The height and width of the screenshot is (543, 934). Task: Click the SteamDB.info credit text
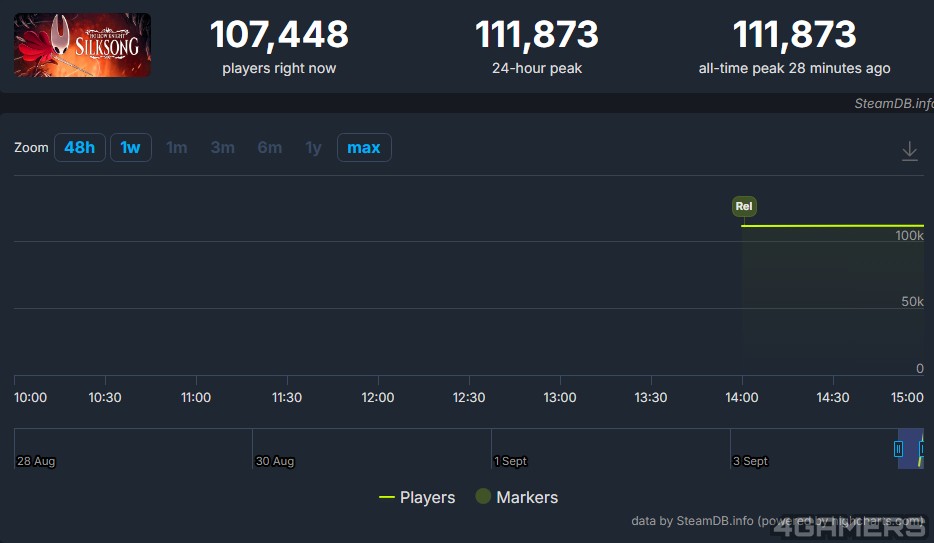894,104
